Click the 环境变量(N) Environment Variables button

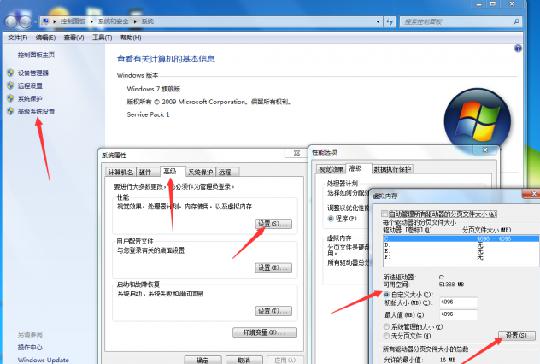point(264,333)
